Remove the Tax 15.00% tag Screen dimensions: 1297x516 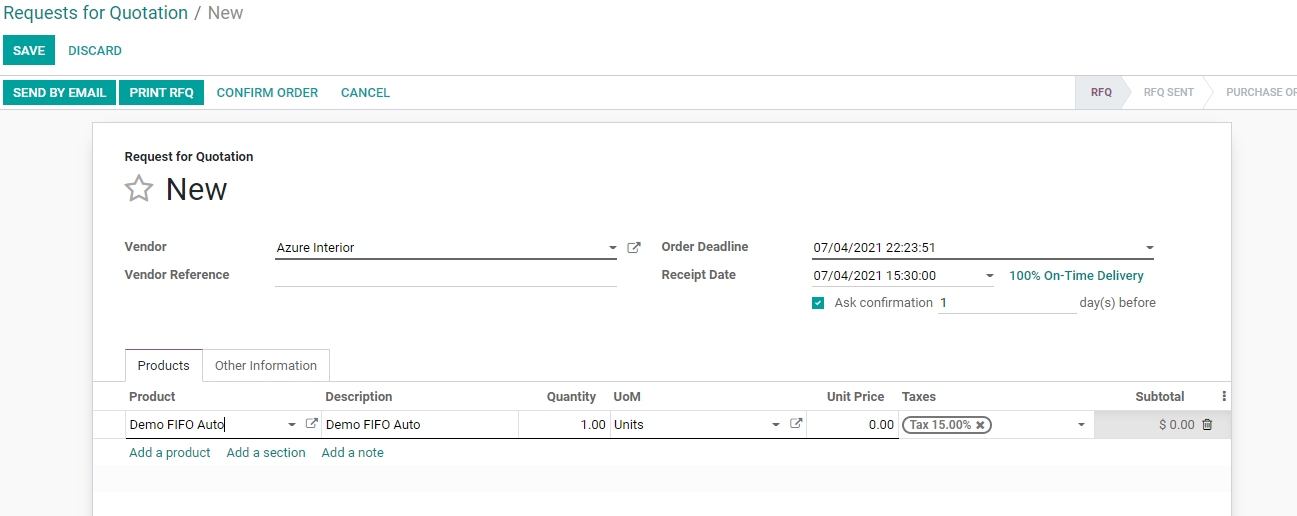click(981, 425)
